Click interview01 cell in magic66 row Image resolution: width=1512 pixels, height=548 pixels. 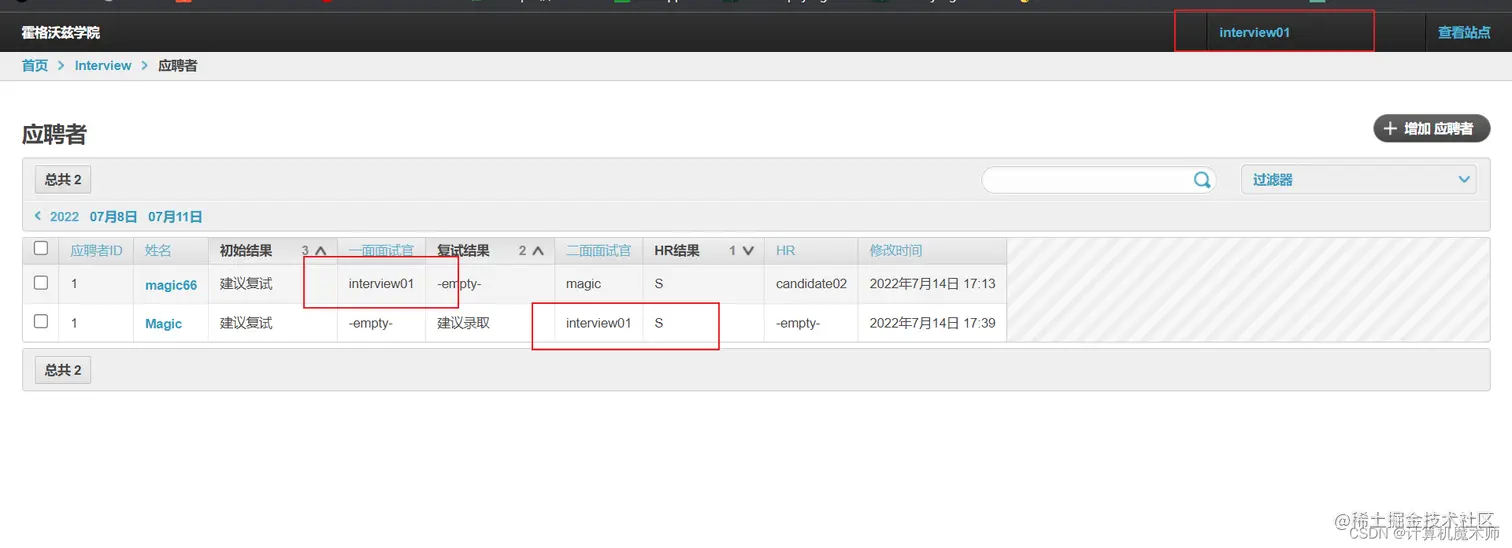pyautogui.click(x=381, y=284)
